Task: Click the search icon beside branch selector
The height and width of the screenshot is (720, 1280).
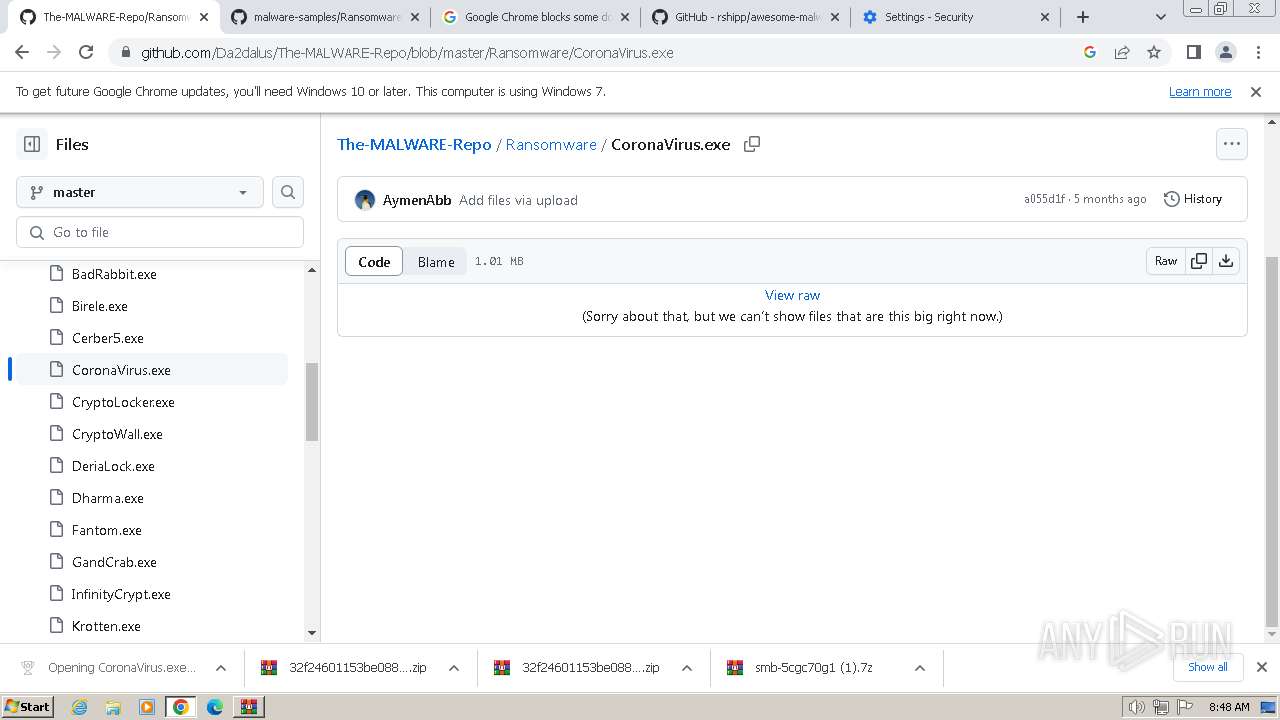Action: click(x=288, y=192)
